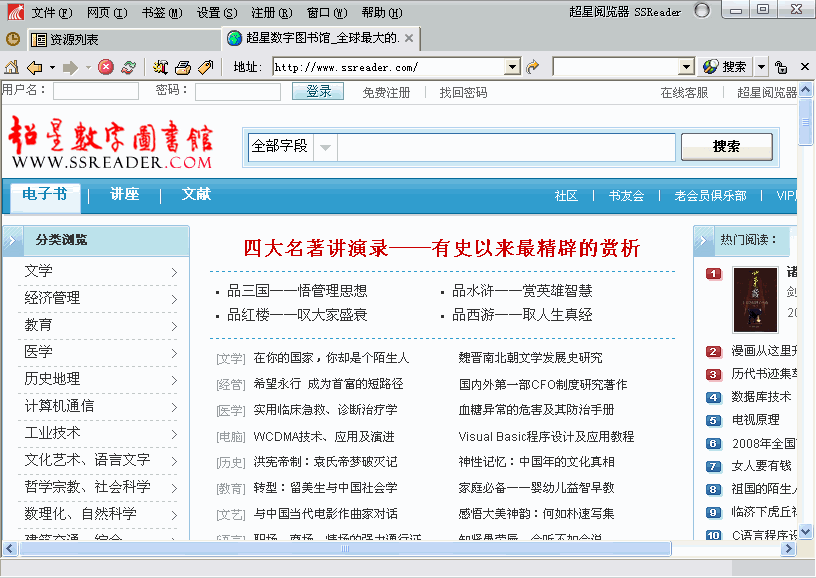Screen dimensions: 816x578
Task: Go to the home page icon
Action: click(11, 67)
